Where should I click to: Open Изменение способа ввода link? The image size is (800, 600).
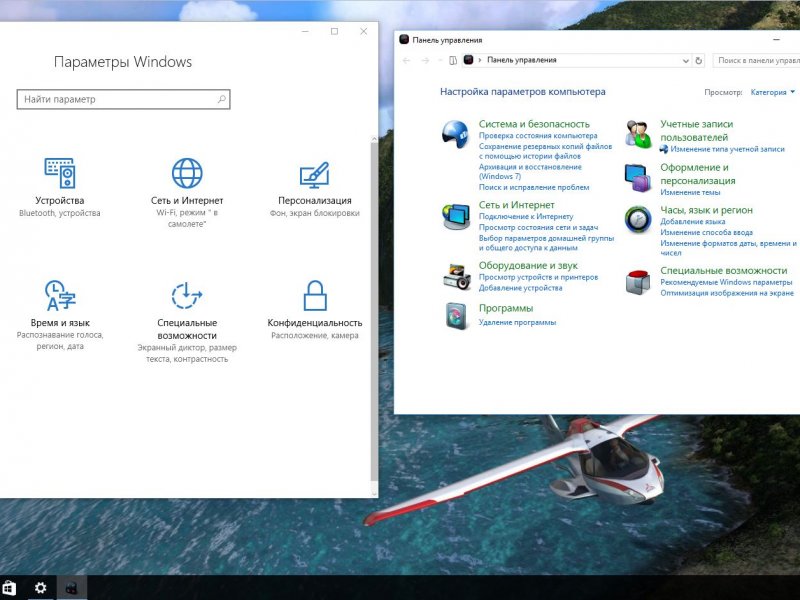tap(706, 232)
